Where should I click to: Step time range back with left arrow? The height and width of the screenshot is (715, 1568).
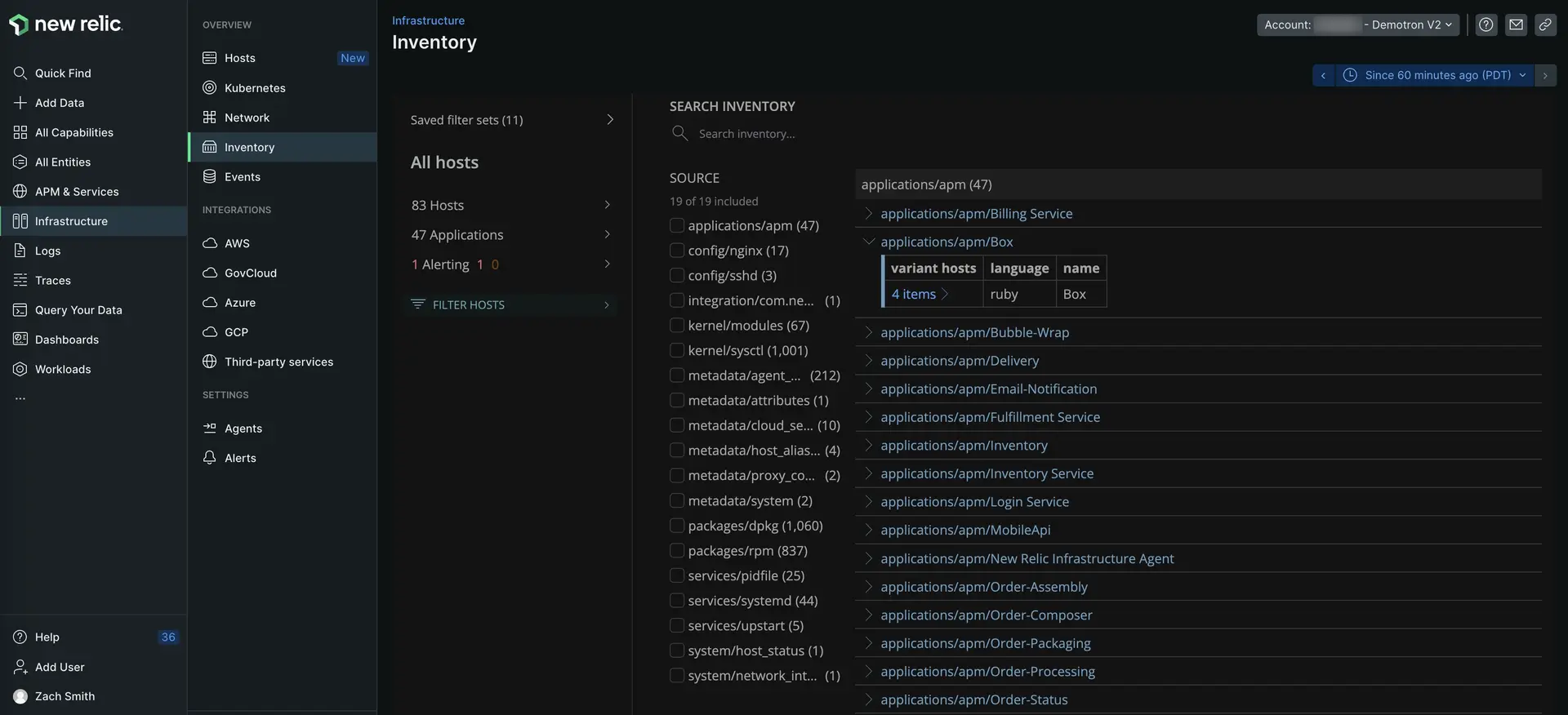[x=1323, y=75]
